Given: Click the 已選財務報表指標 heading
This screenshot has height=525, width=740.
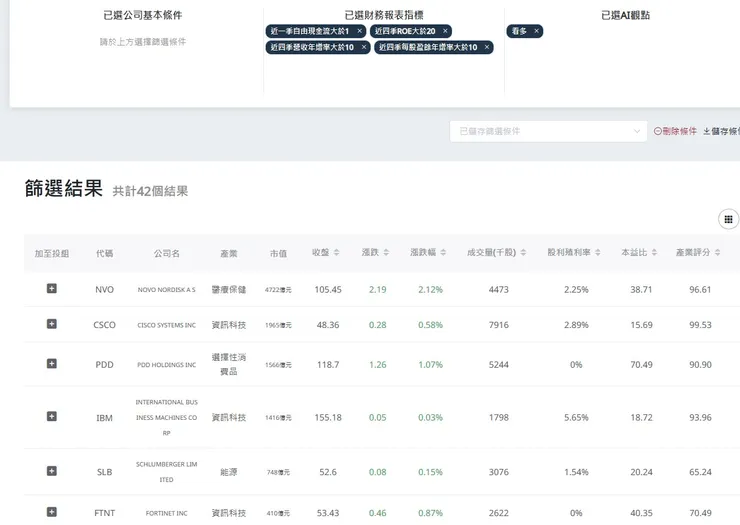Looking at the screenshot, I should click(x=384, y=15).
